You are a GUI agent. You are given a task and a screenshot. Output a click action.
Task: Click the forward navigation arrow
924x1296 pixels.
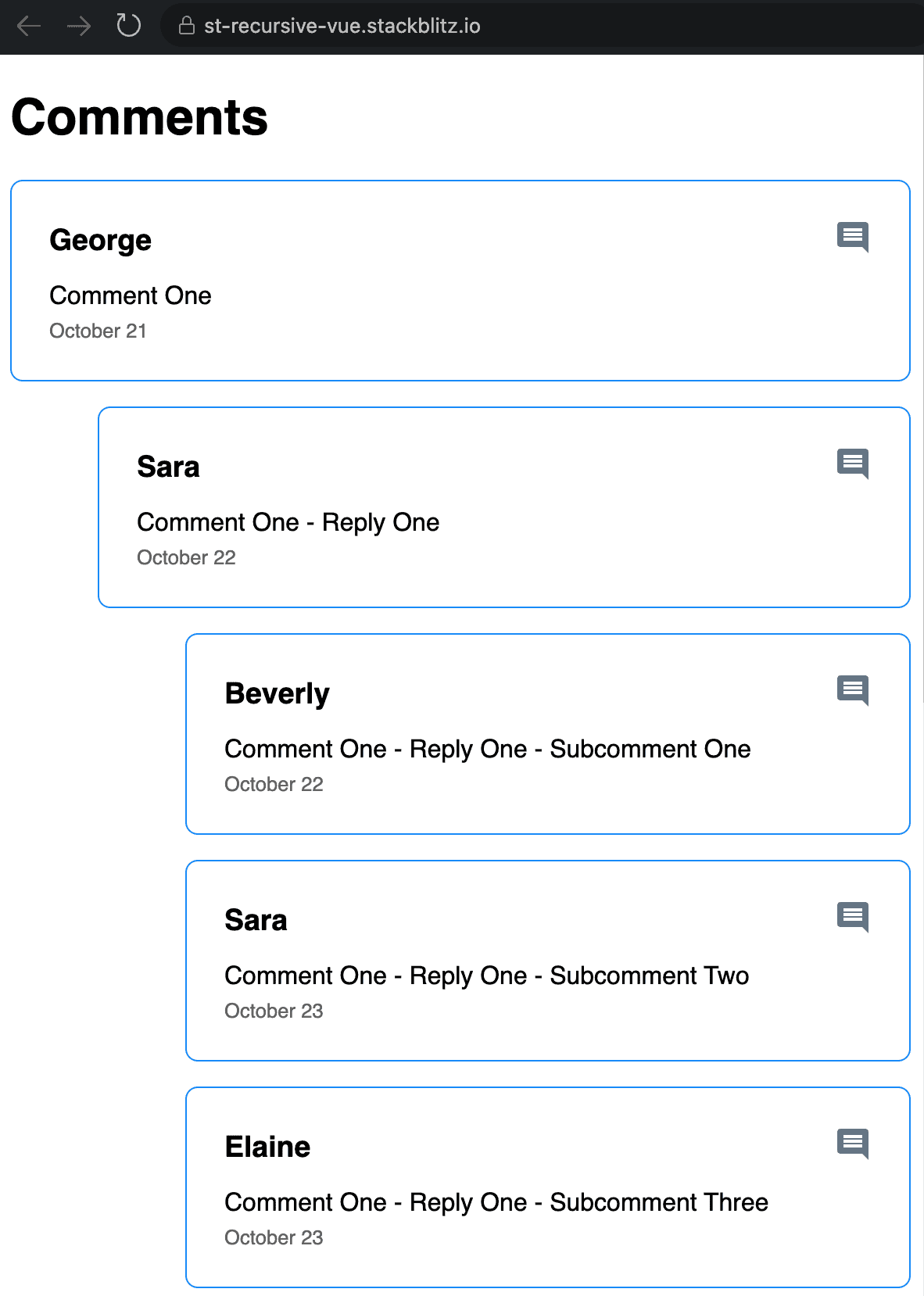click(78, 26)
